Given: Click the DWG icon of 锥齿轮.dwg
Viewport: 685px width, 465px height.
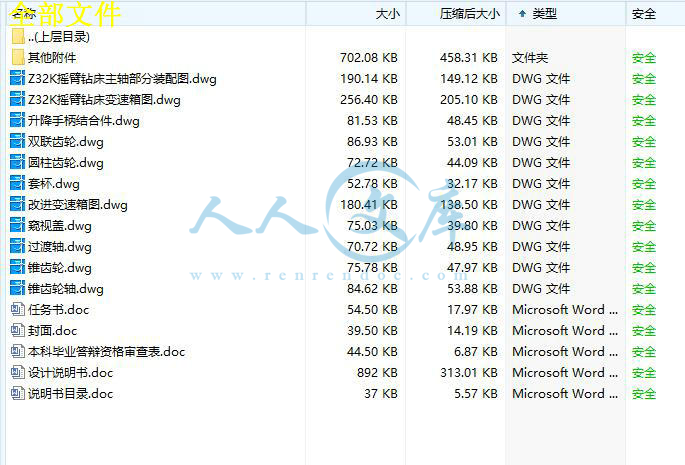Looking at the screenshot, I should pyautogui.click(x=17, y=267).
